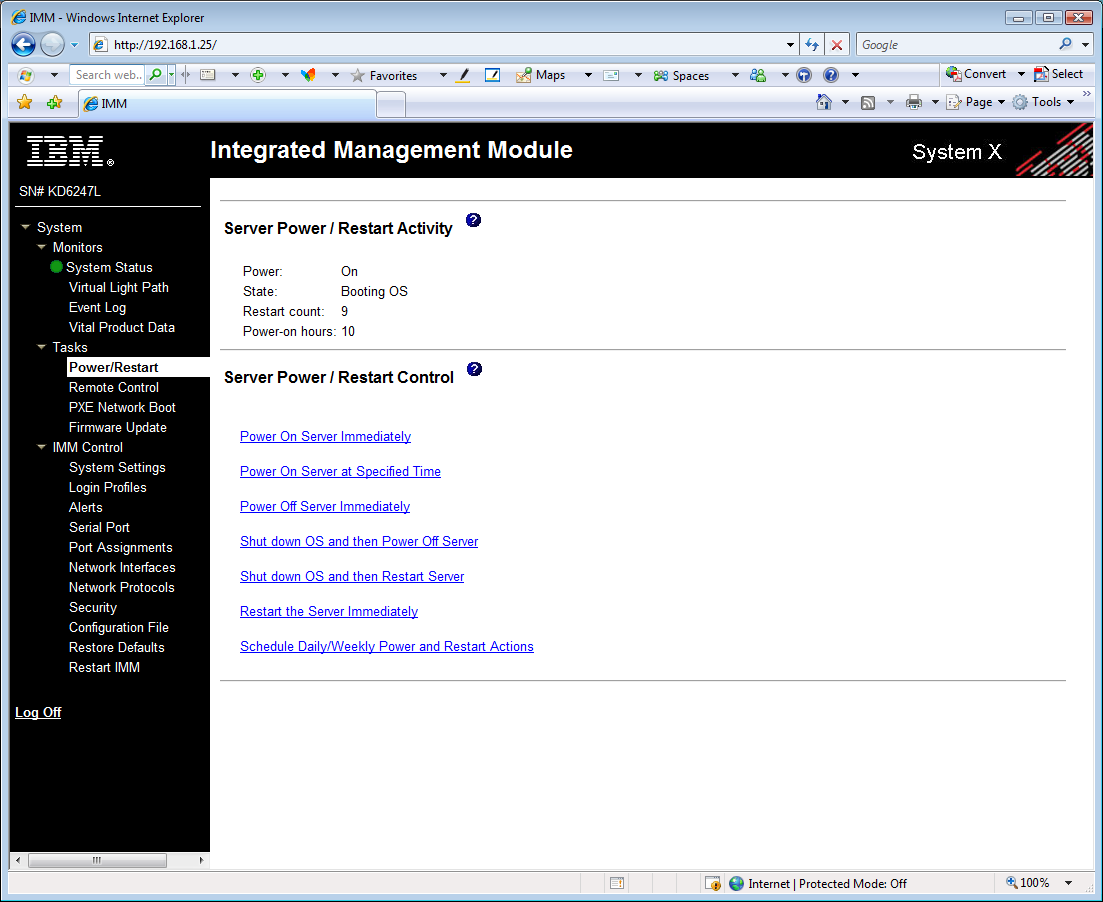Click the green status indicator next to System Status
Image resolution: width=1103 pixels, height=902 pixels.
[x=56, y=267]
